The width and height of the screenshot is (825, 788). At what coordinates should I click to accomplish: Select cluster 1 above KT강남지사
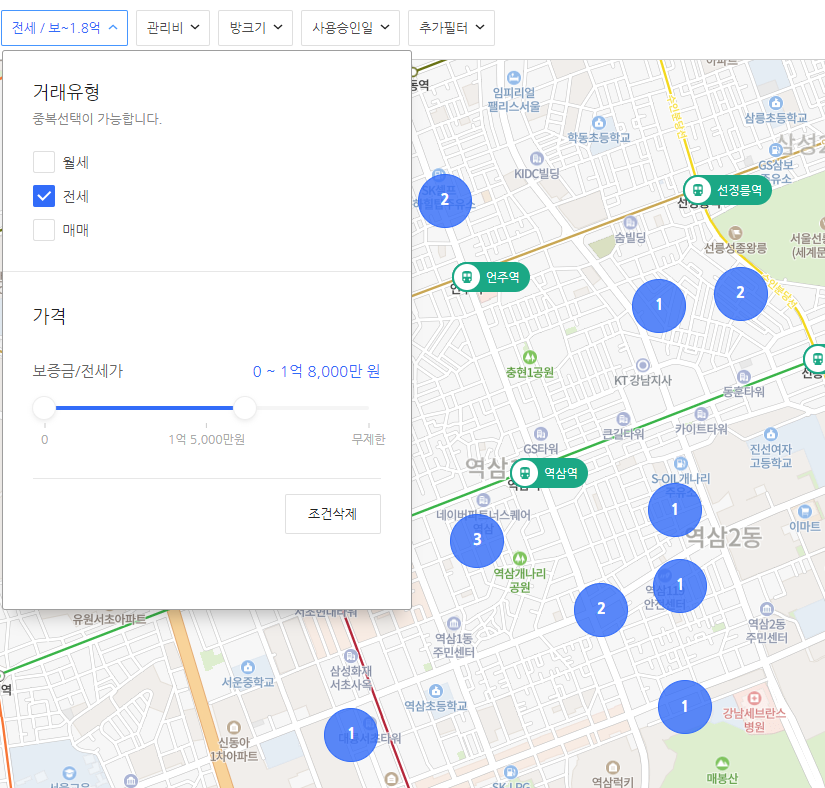tap(659, 306)
